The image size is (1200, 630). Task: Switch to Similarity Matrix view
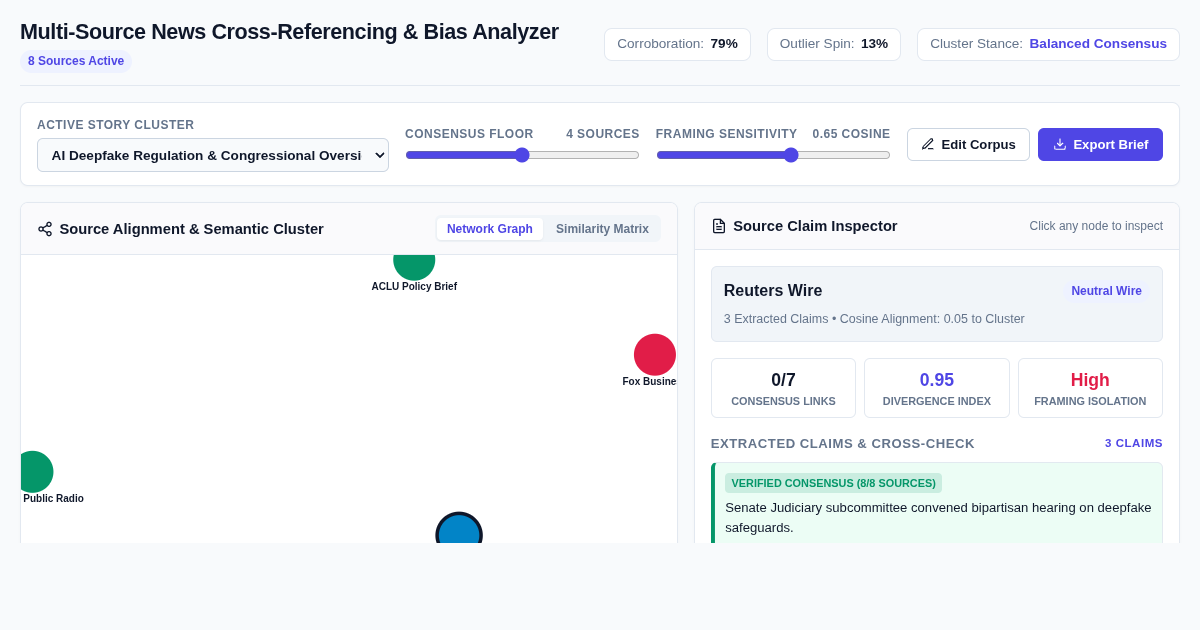[602, 229]
